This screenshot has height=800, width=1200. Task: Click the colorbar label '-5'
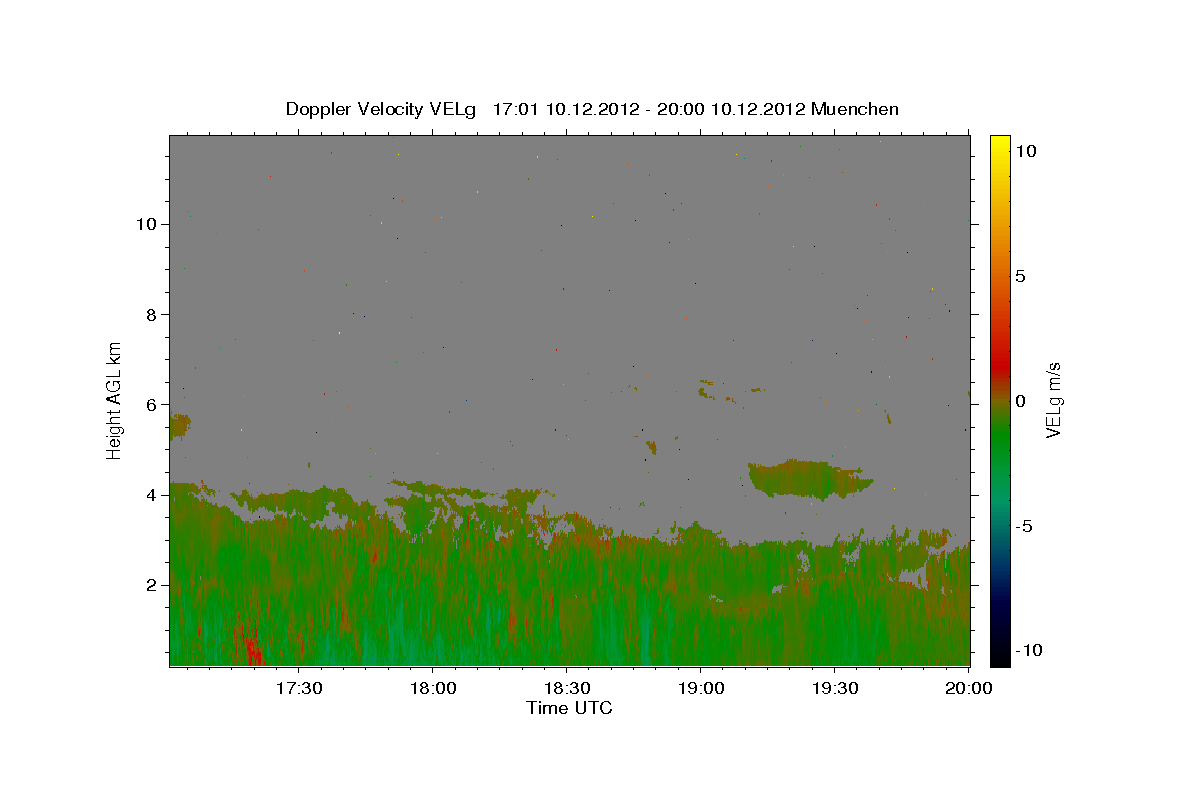pyautogui.click(x=1025, y=526)
